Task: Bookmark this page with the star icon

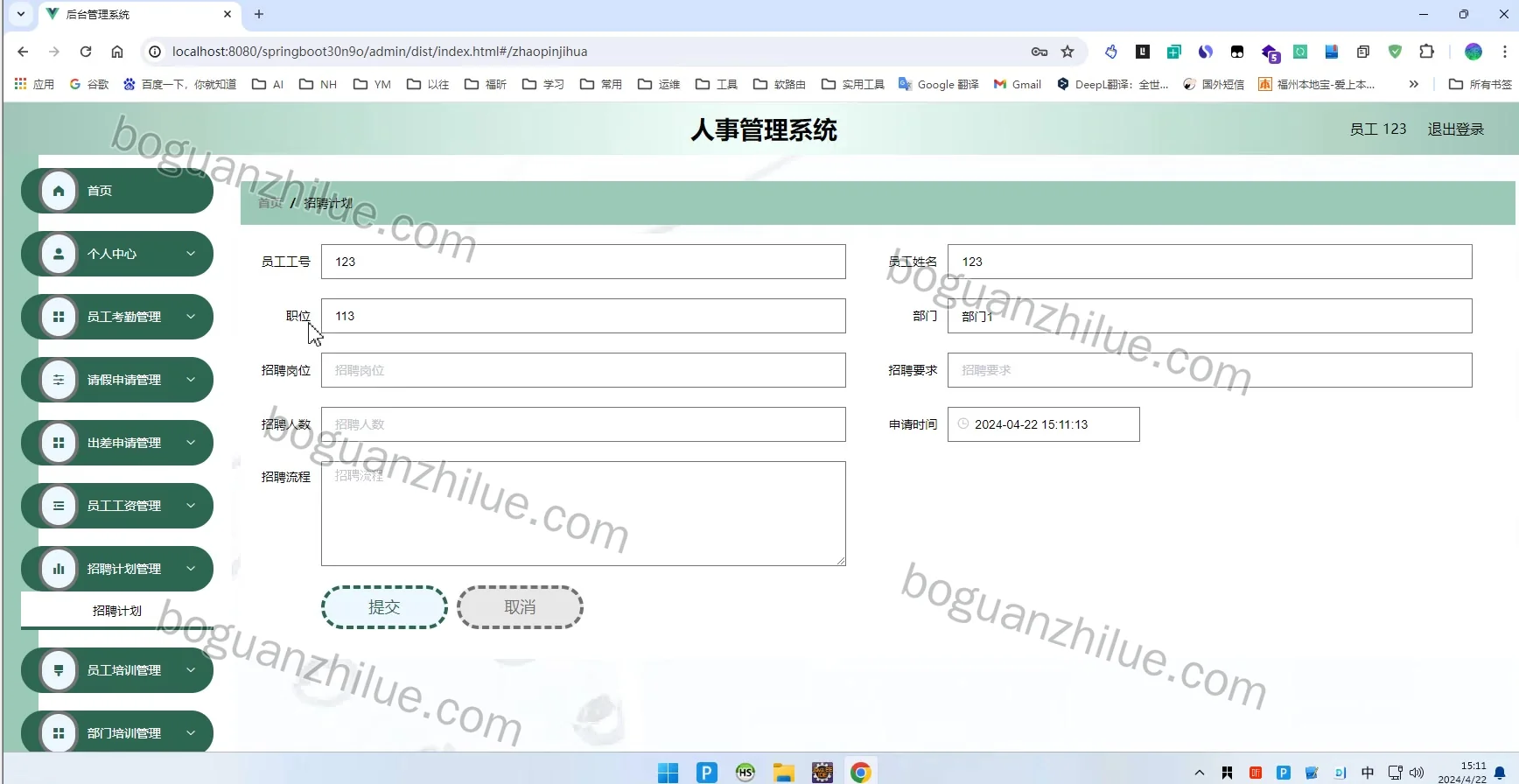Action: tap(1067, 52)
